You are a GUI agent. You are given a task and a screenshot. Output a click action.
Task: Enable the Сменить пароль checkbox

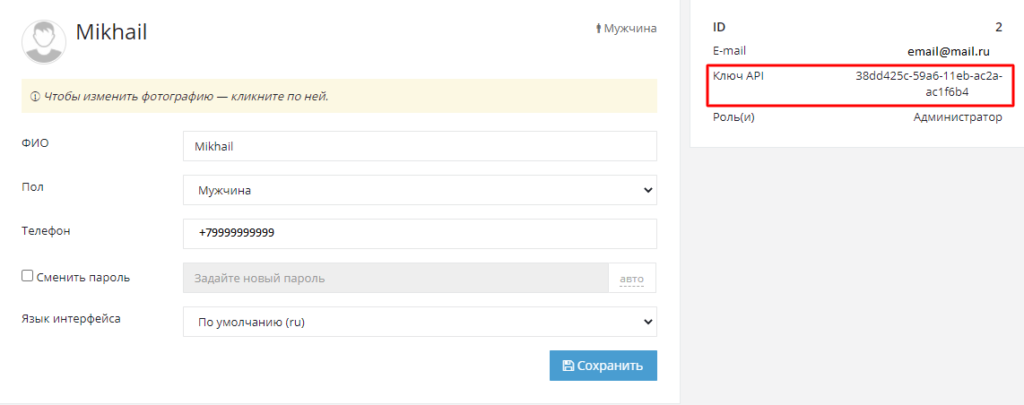28,276
